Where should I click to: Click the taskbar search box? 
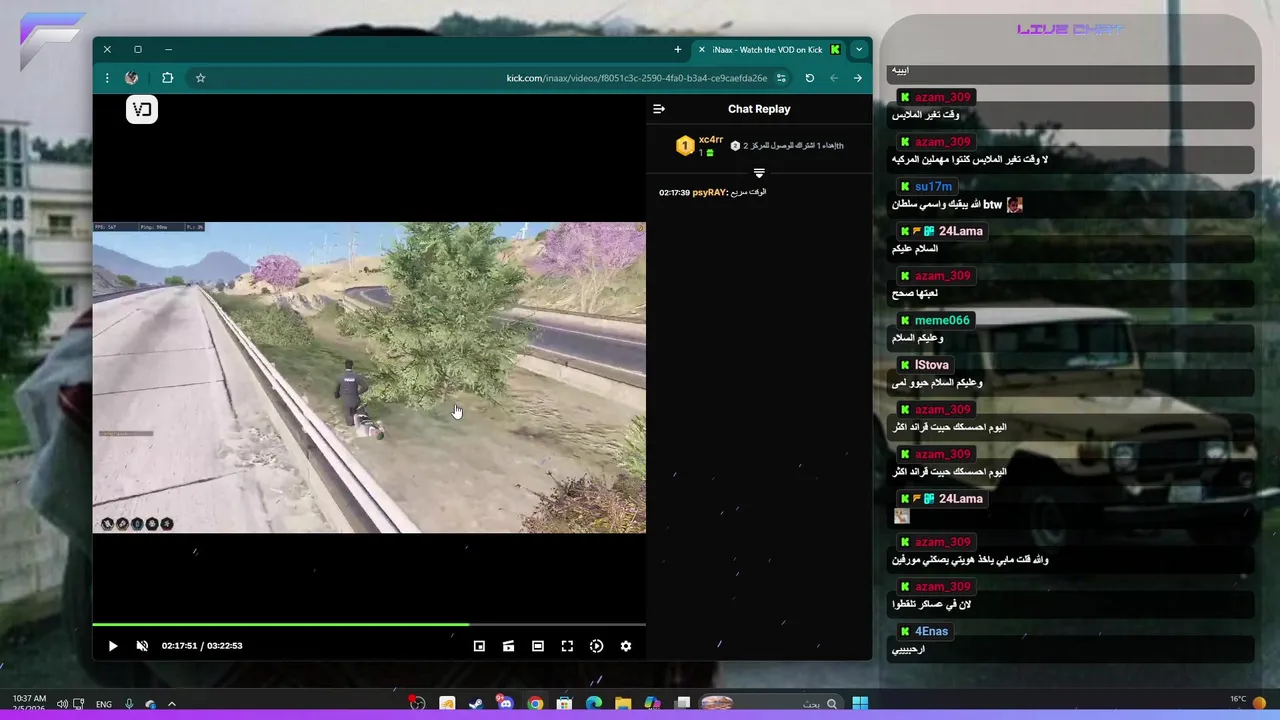769,704
